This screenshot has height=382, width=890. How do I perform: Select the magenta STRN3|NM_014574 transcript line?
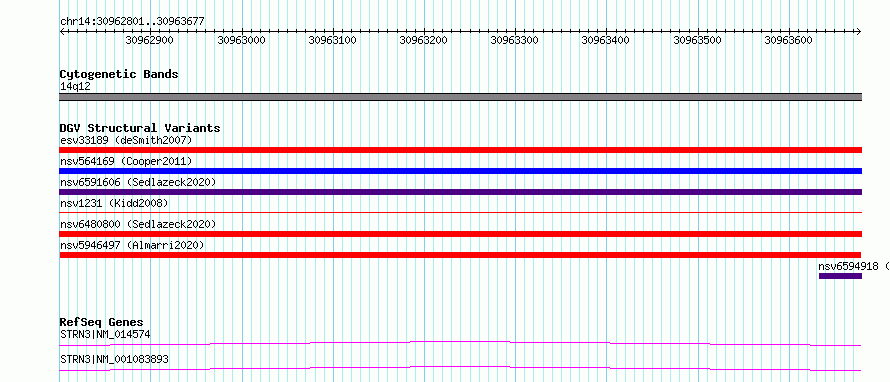pyautogui.click(x=460, y=343)
